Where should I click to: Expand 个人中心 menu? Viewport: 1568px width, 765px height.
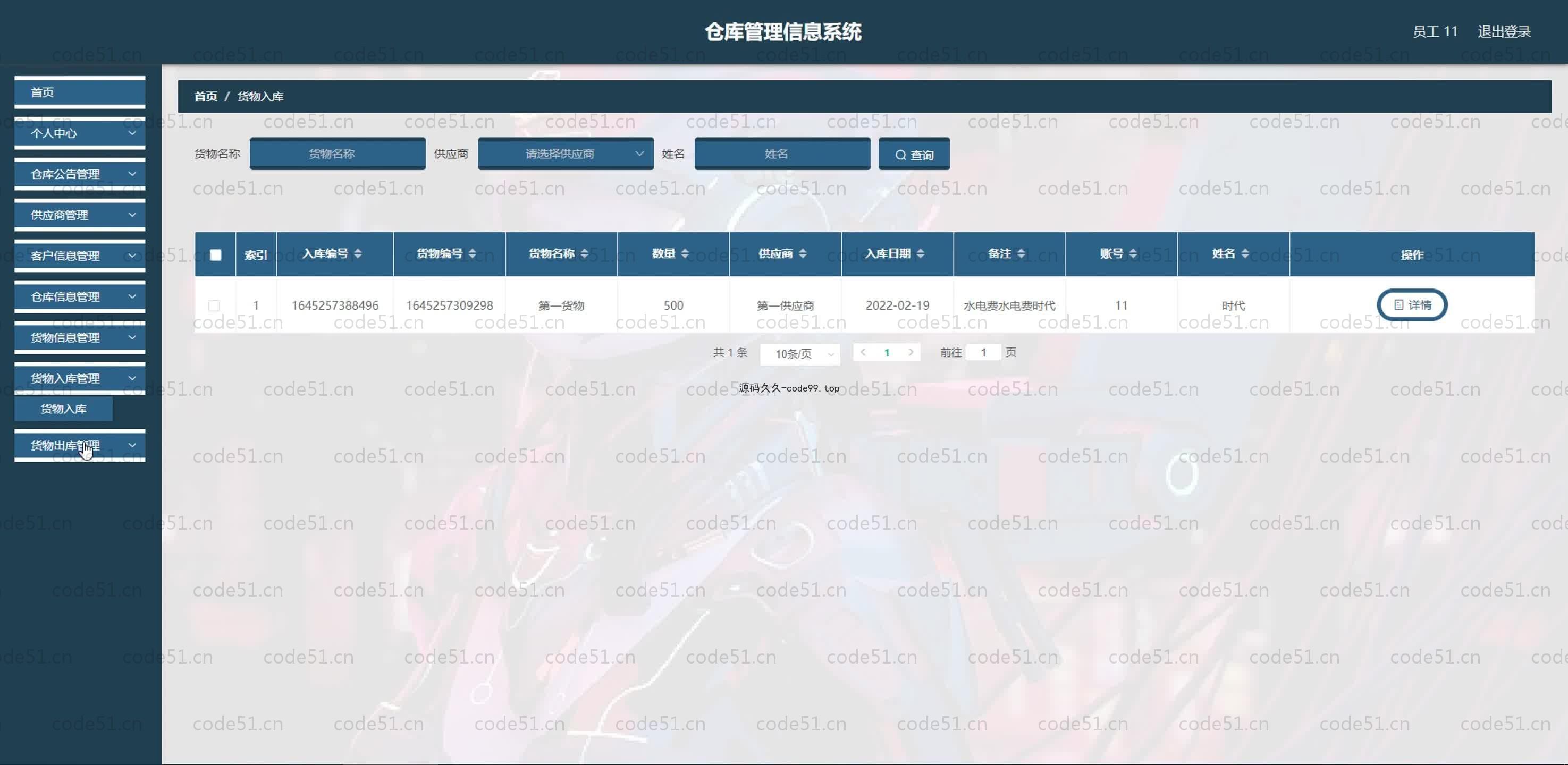point(80,133)
